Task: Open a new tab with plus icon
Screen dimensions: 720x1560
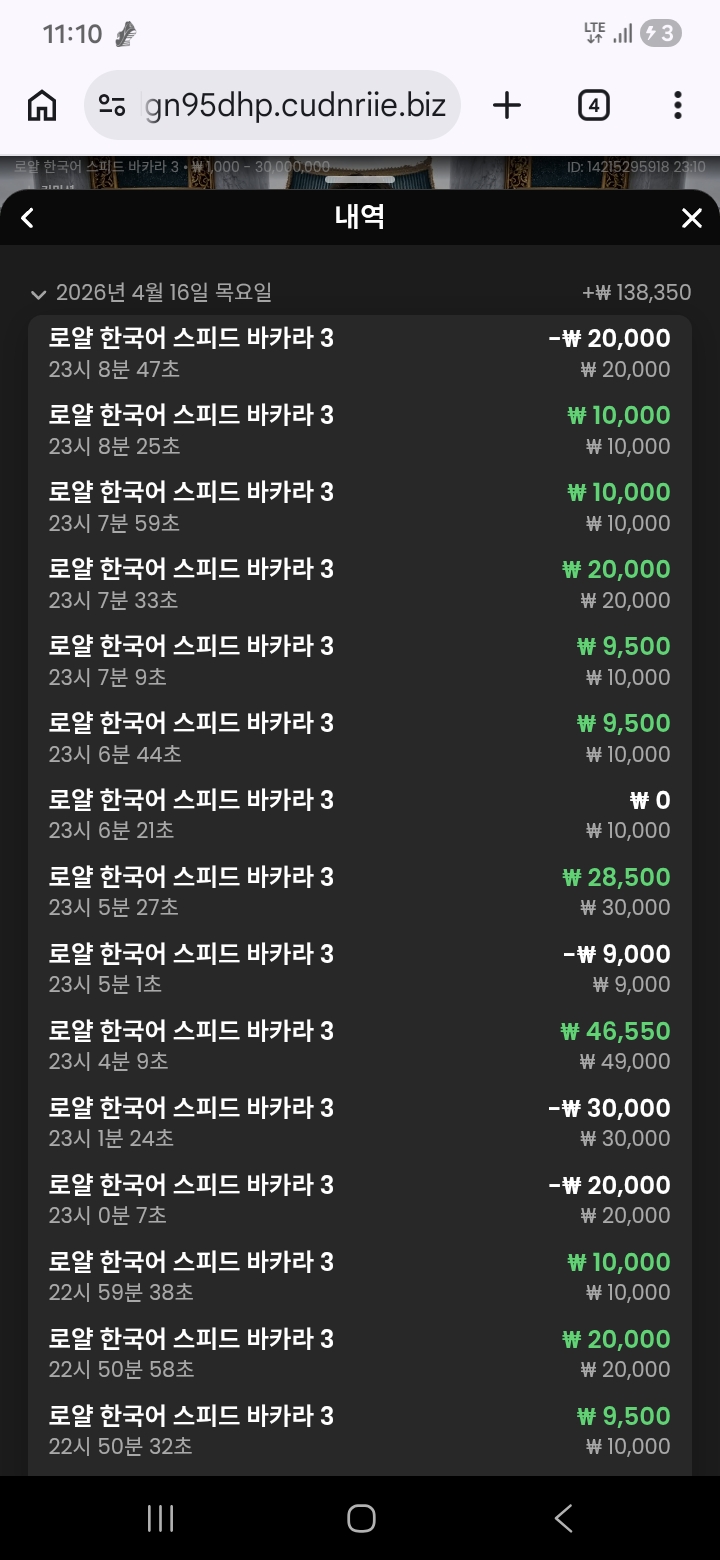Action: [x=507, y=105]
